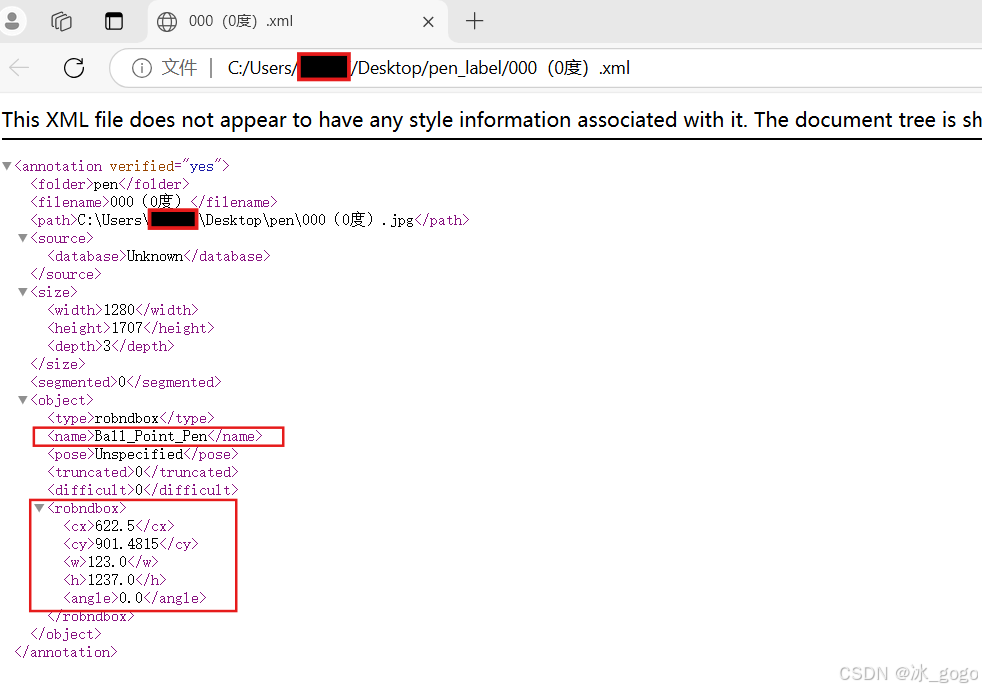Click the width 1280 value
982x691 pixels.
point(119,310)
